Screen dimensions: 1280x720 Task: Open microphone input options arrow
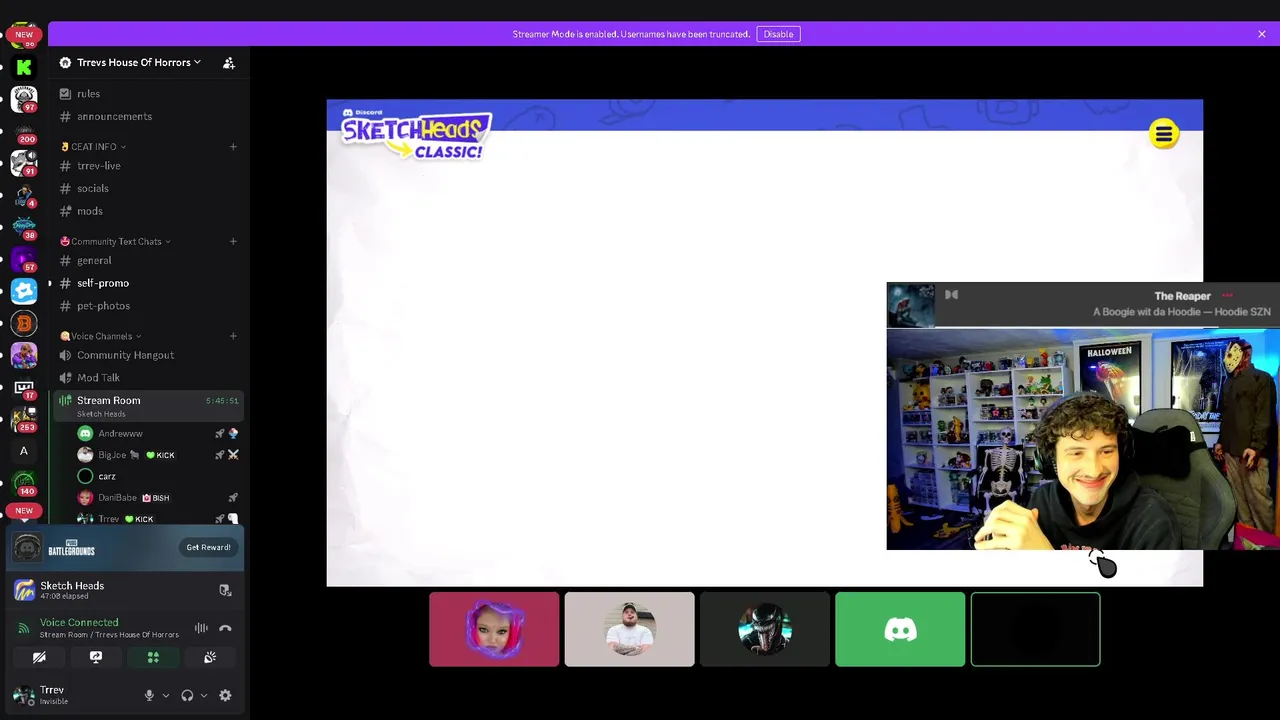165,696
